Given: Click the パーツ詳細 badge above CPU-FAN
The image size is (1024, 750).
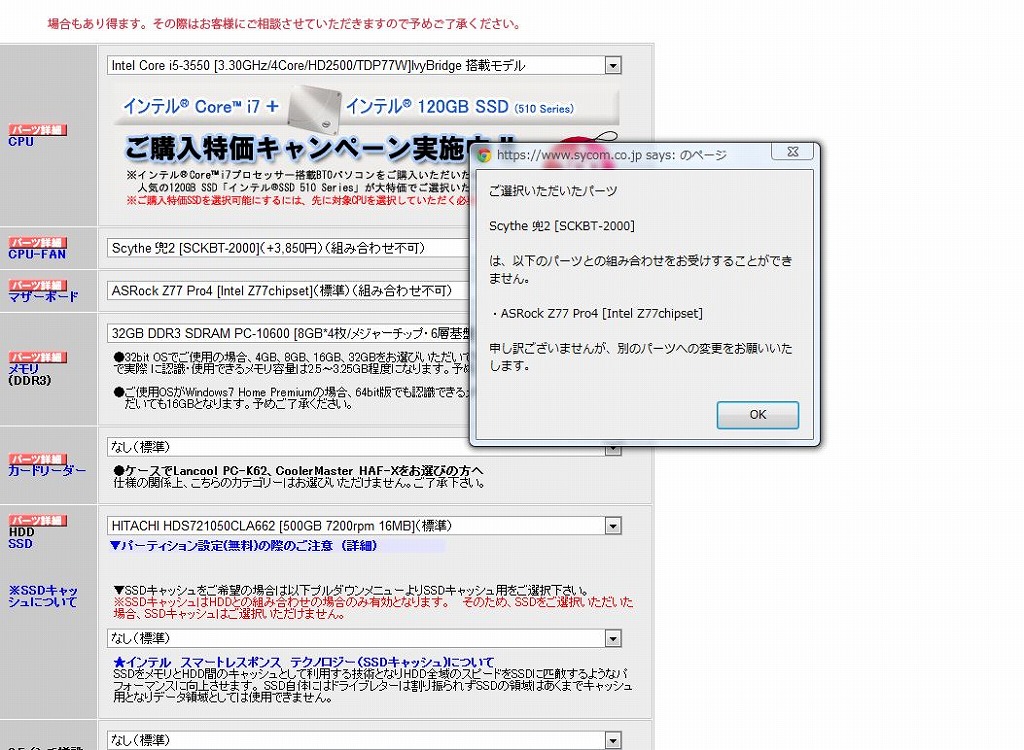Looking at the screenshot, I should [x=37, y=242].
